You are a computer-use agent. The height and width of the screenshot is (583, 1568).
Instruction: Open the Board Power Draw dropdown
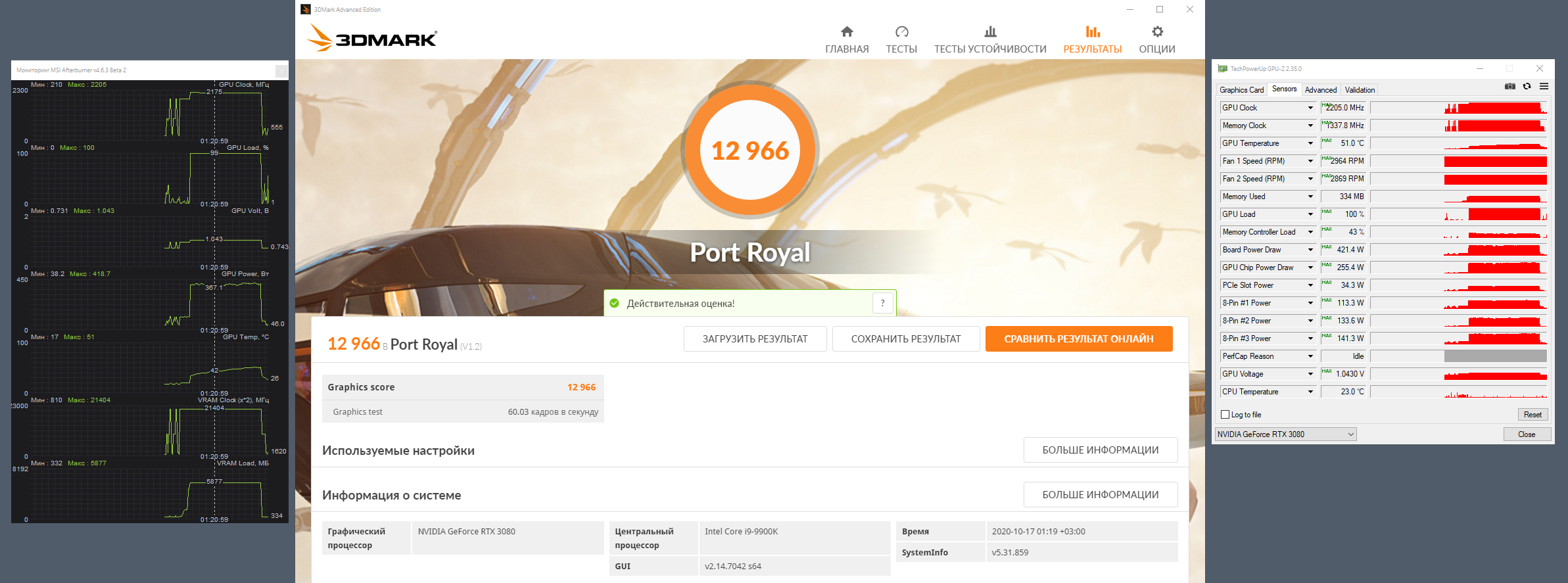pyautogui.click(x=1310, y=250)
